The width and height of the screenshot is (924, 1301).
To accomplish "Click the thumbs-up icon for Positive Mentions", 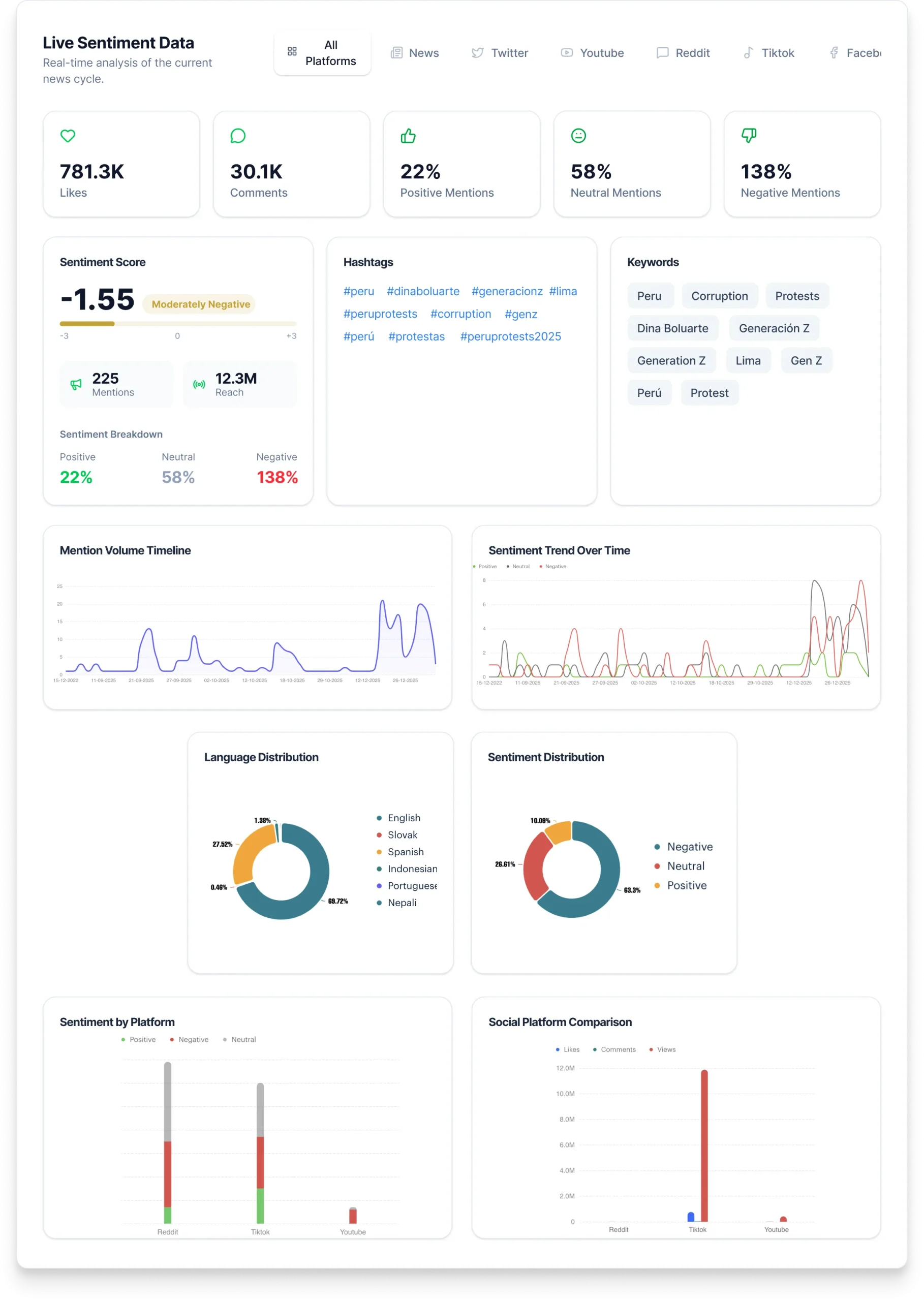I will (408, 136).
